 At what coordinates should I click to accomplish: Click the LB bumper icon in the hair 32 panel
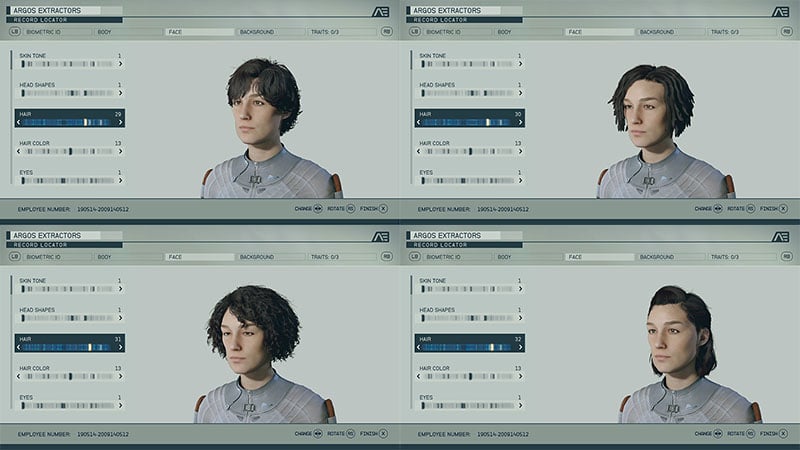click(x=414, y=257)
